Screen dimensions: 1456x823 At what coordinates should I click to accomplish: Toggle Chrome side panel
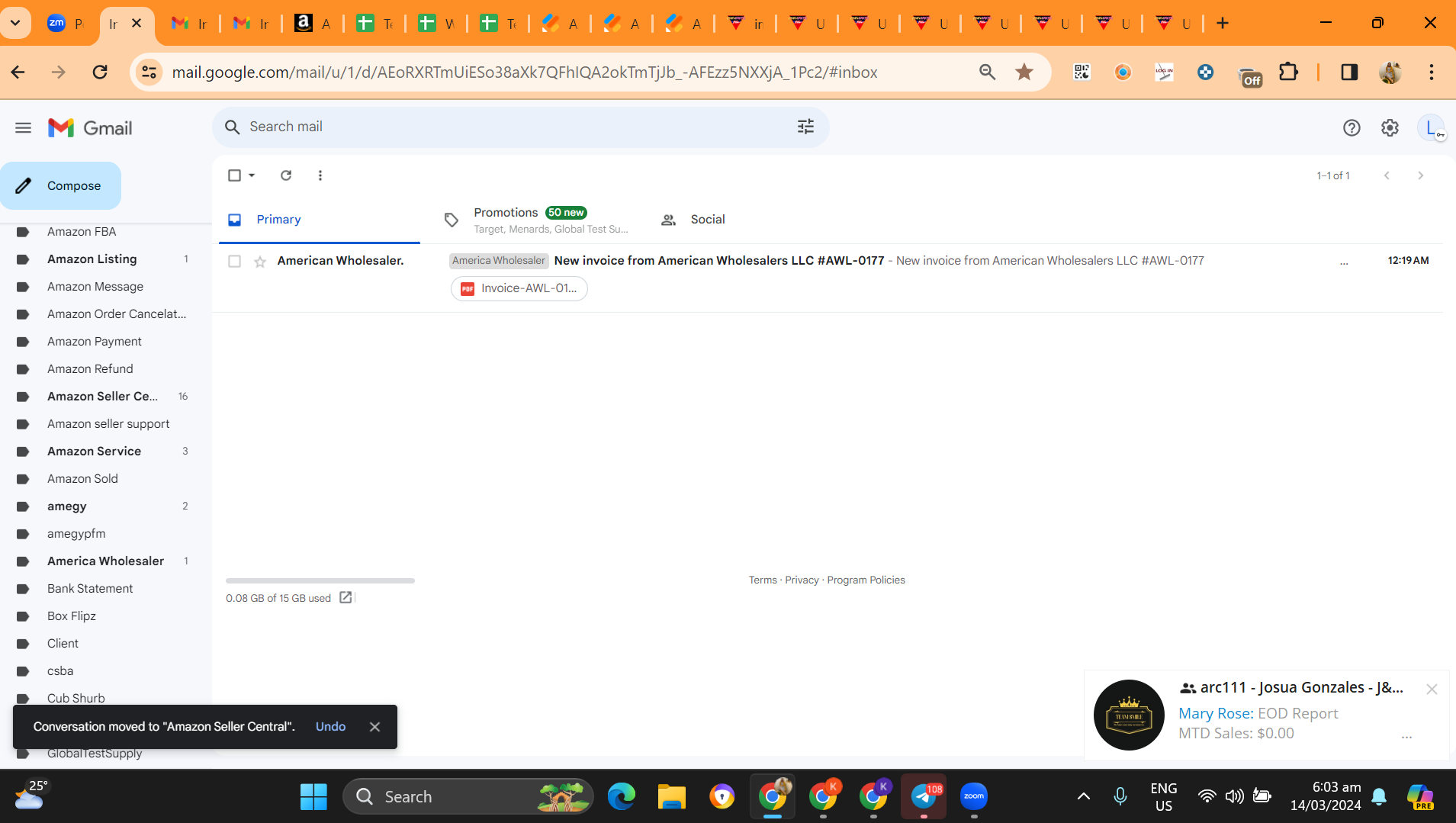coord(1349,72)
